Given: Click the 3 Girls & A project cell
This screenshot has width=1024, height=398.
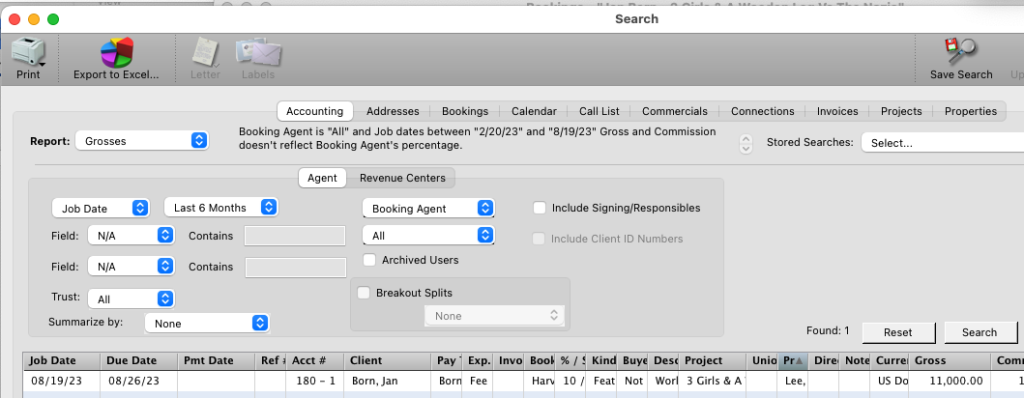Looking at the screenshot, I should click(x=713, y=380).
